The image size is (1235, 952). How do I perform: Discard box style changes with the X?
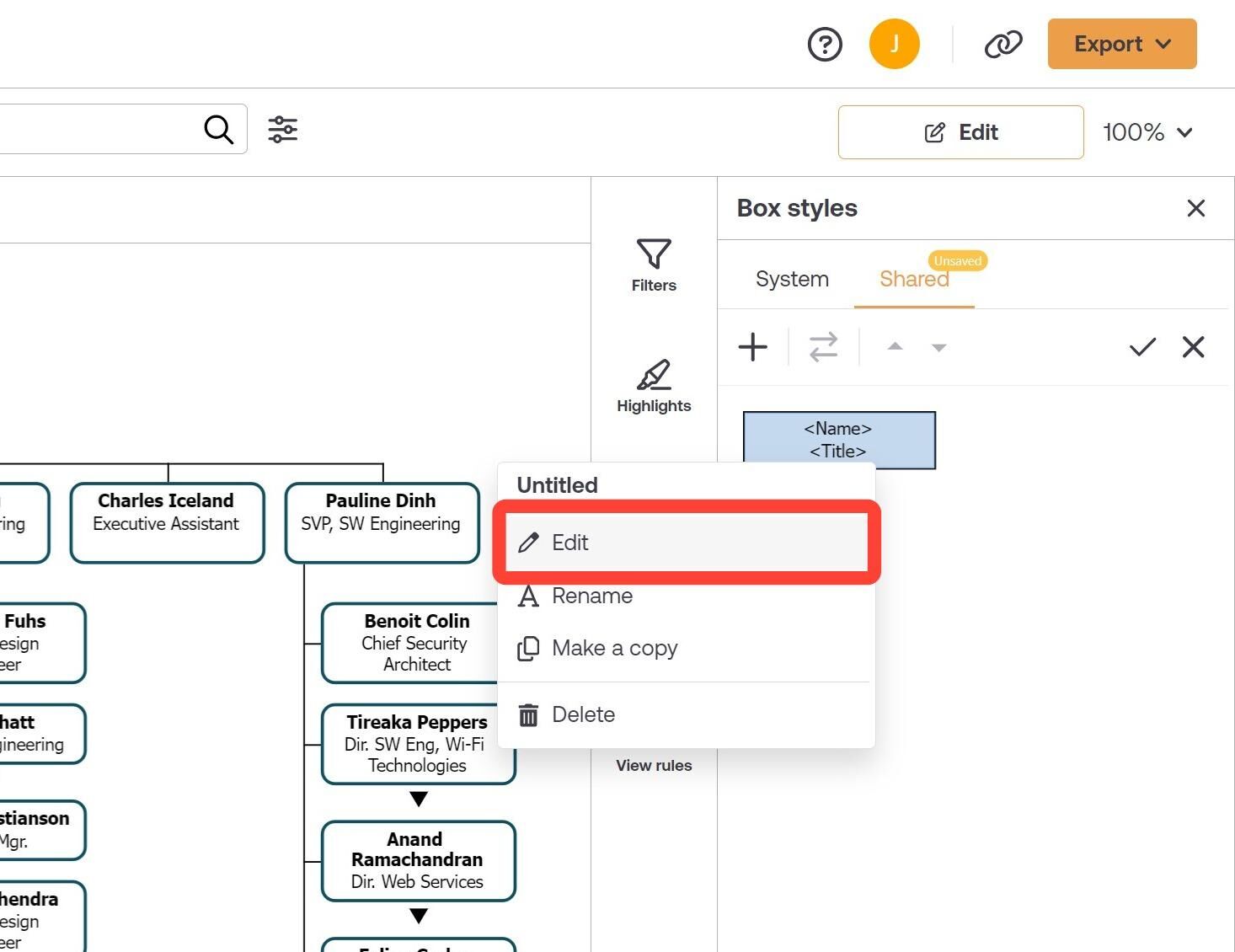click(x=1194, y=347)
